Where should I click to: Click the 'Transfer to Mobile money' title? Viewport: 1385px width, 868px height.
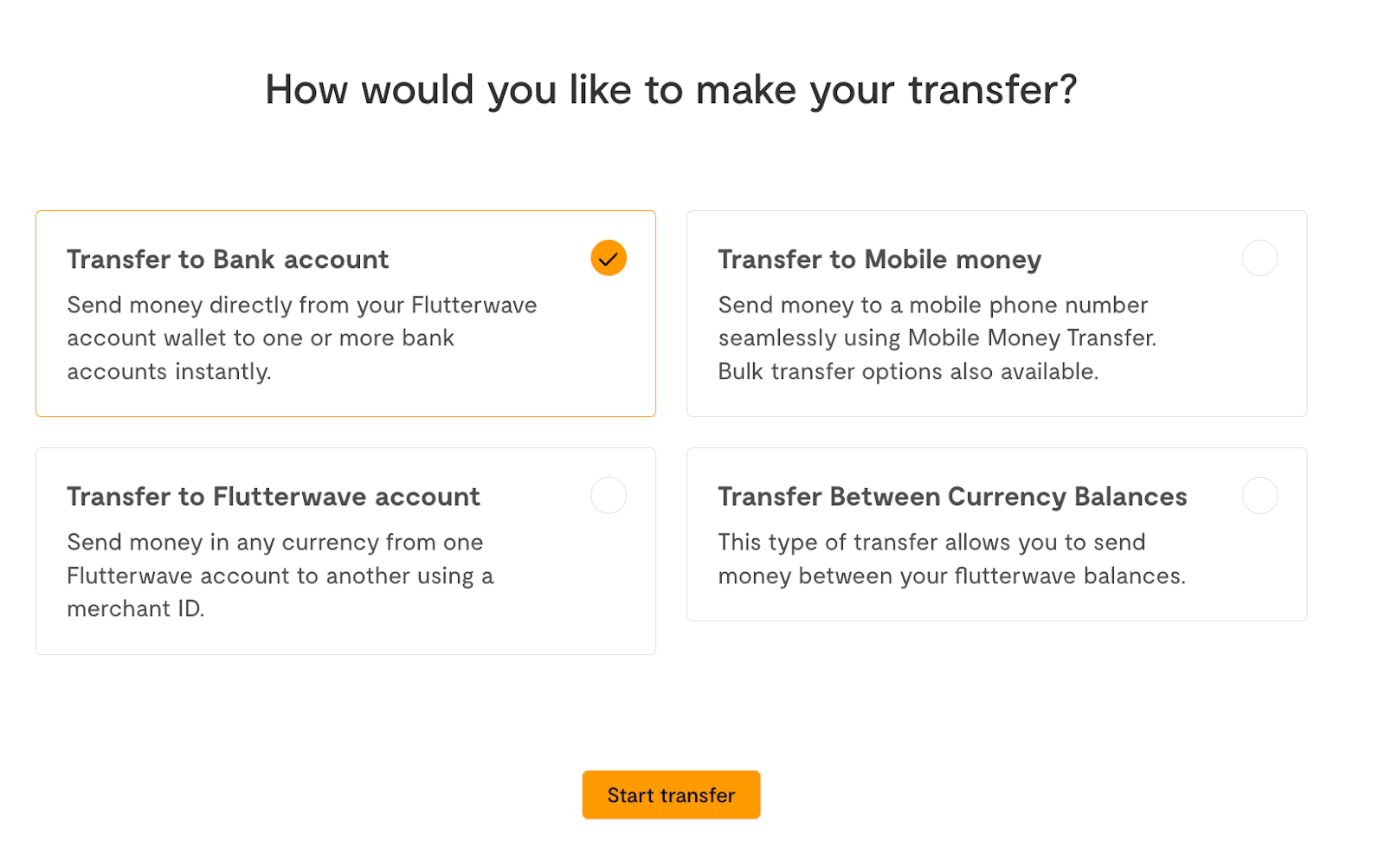pos(879,260)
